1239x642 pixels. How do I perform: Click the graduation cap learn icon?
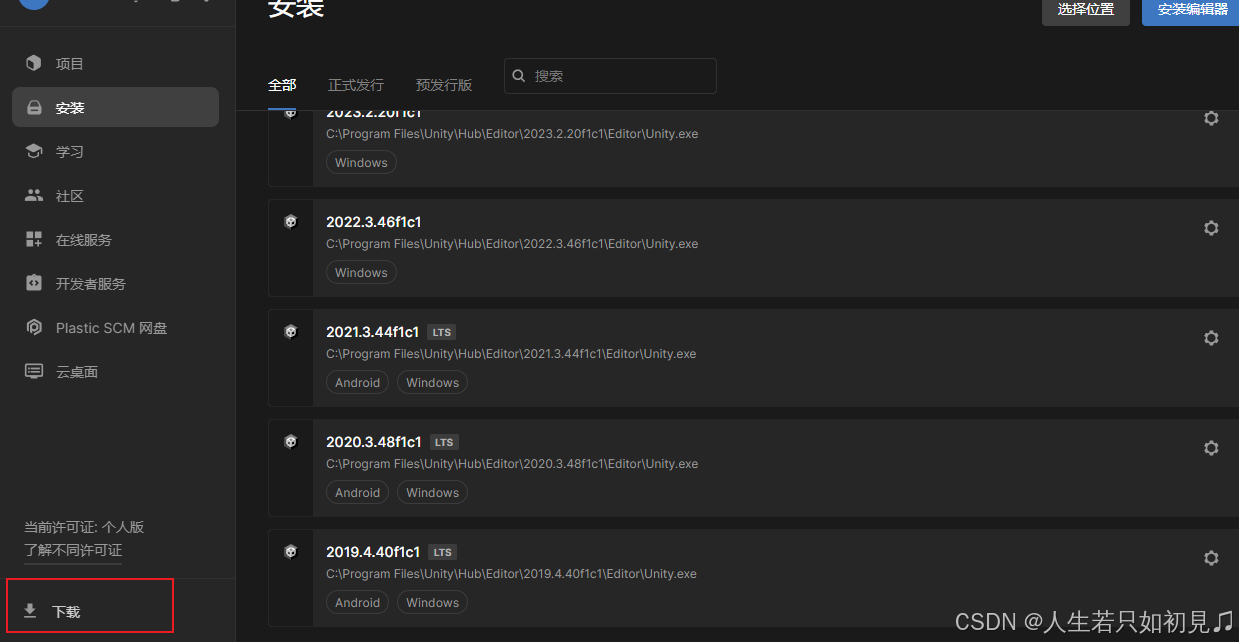(34, 151)
